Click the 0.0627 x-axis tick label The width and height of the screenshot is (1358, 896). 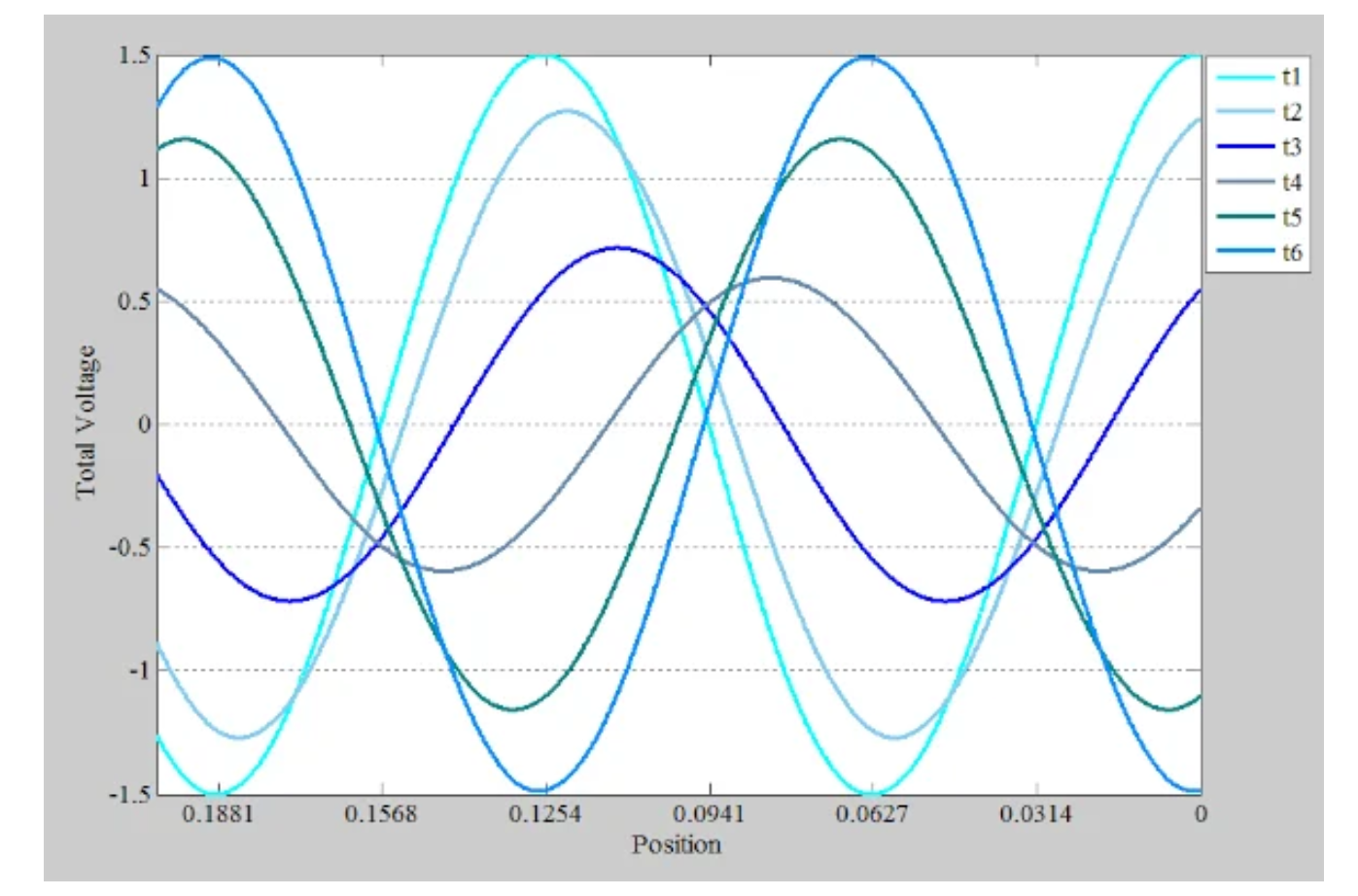pos(872,814)
